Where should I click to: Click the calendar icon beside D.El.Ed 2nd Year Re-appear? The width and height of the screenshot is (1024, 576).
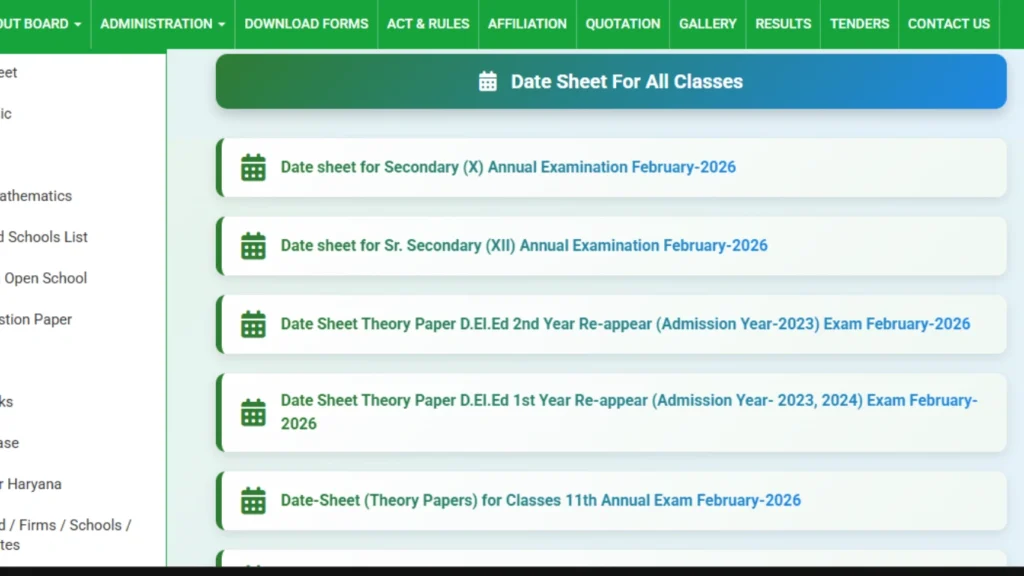tap(253, 324)
